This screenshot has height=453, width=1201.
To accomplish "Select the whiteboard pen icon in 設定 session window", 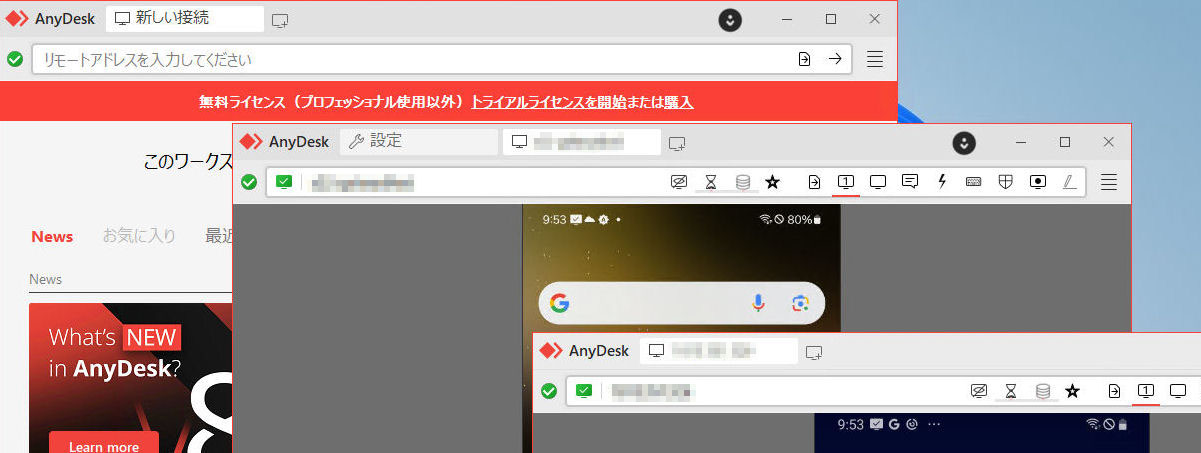I will (x=1069, y=182).
